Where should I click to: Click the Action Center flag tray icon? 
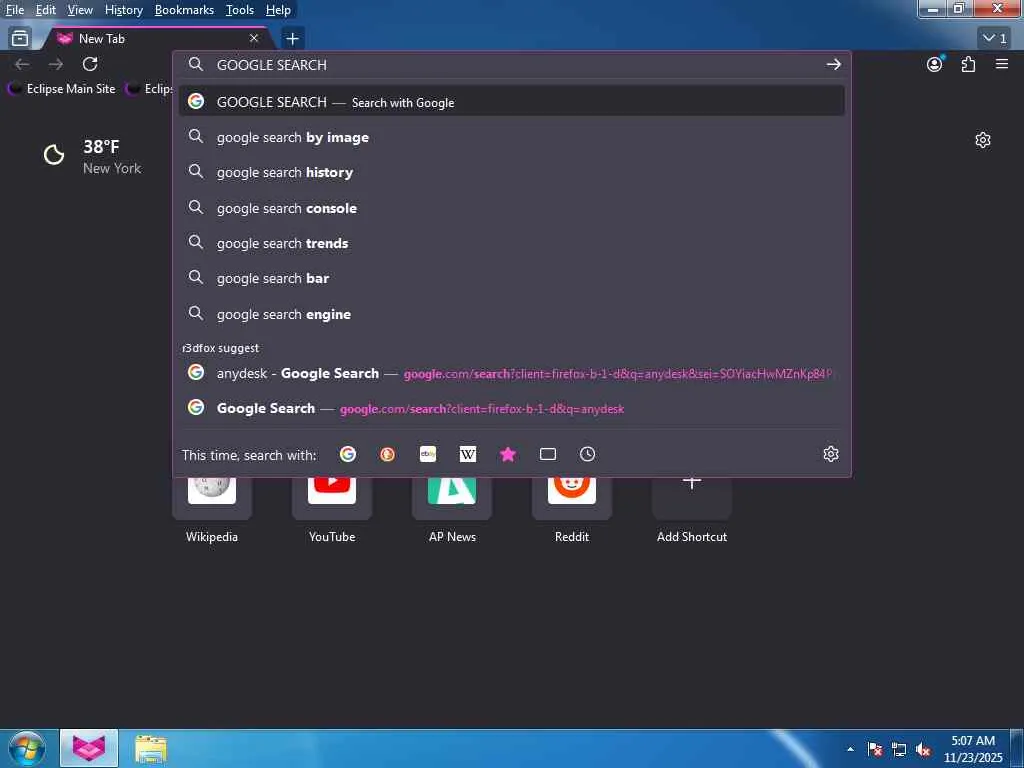click(x=875, y=749)
